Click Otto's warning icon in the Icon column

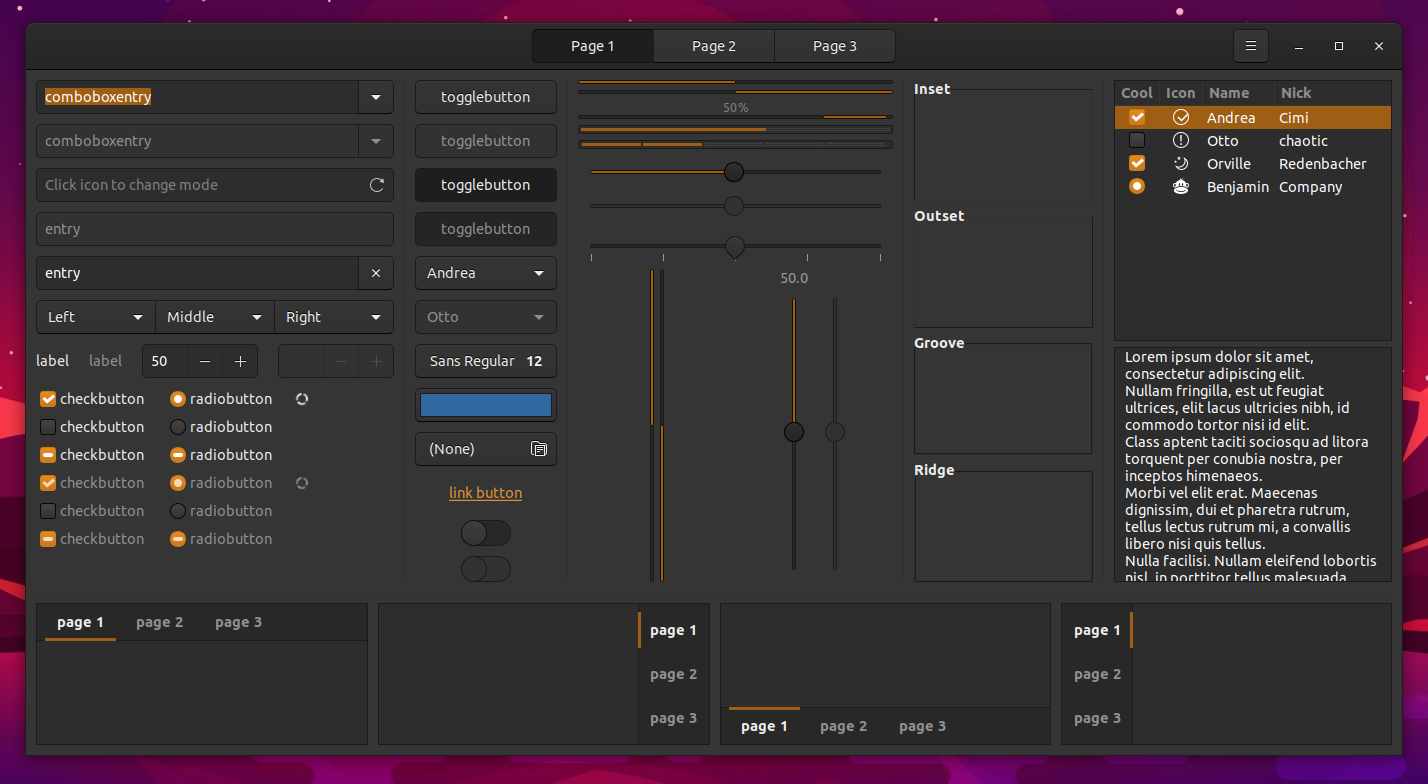[x=1181, y=140]
